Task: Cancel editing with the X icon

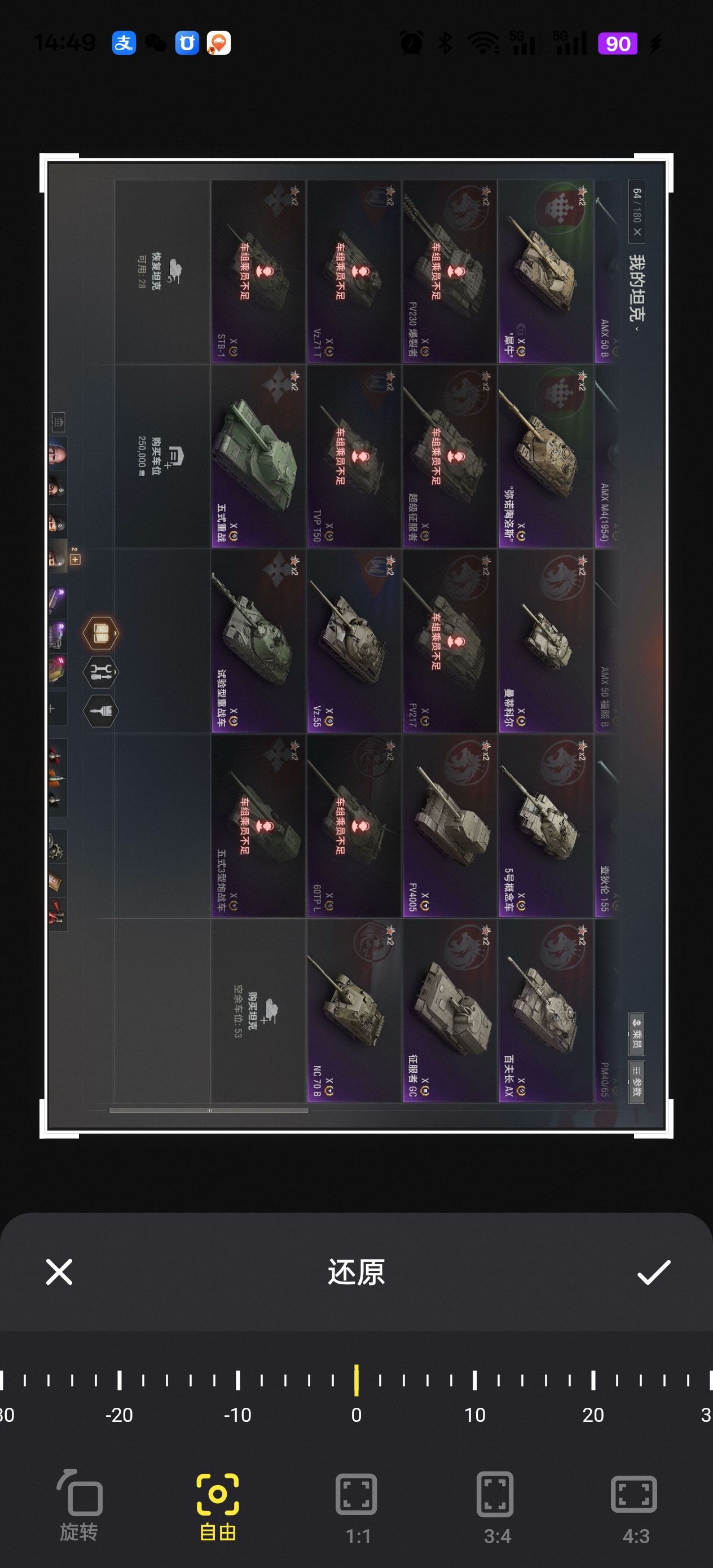Action: [59, 1272]
